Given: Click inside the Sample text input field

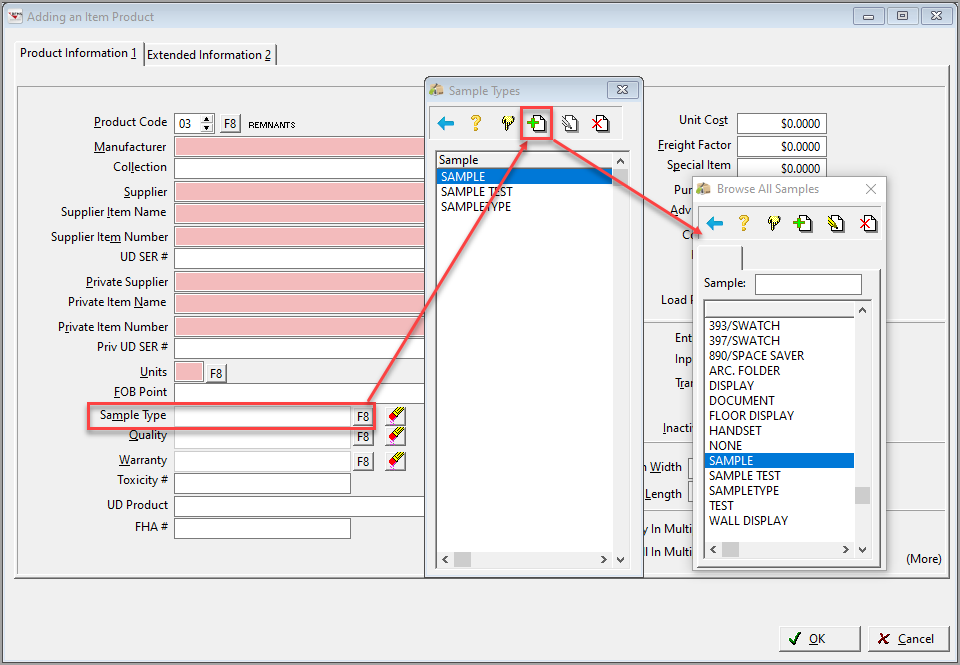Looking at the screenshot, I should click(808, 284).
